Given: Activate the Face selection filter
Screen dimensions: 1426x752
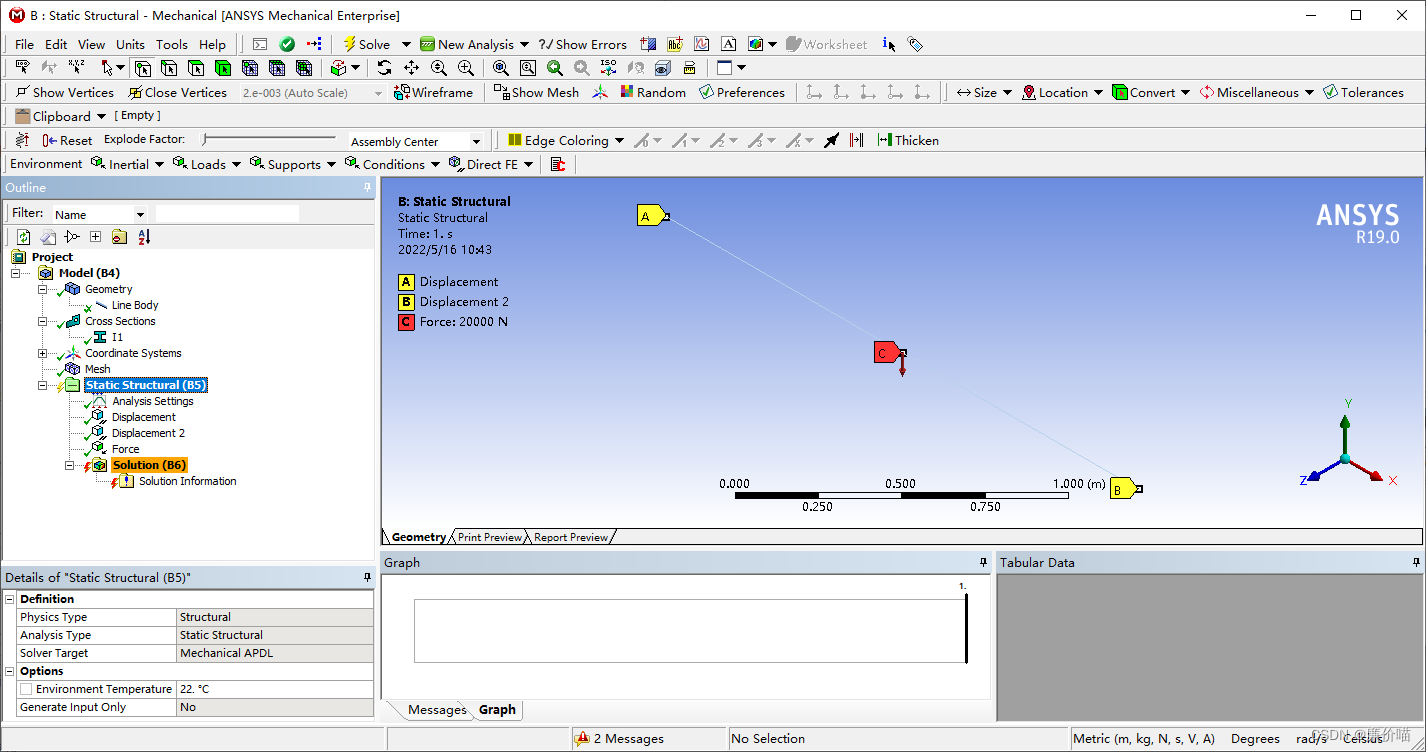Looking at the screenshot, I should 196,68.
